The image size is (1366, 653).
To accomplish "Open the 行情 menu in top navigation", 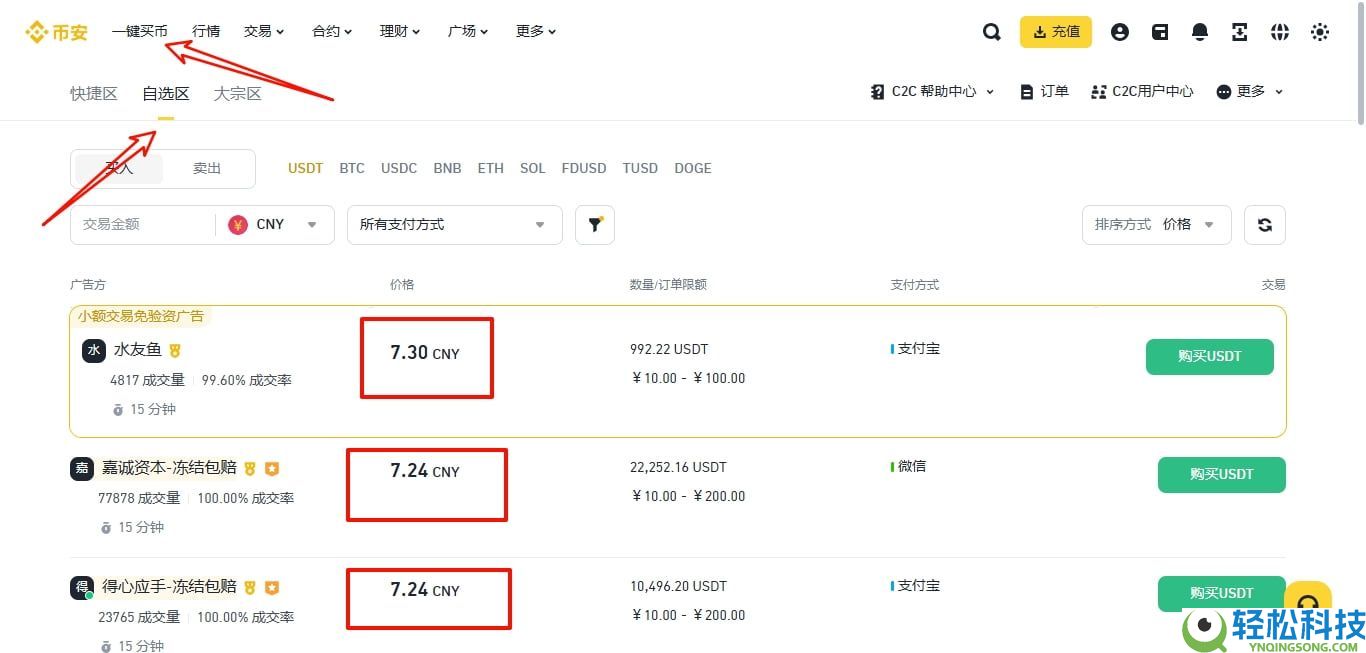I will 206,31.
